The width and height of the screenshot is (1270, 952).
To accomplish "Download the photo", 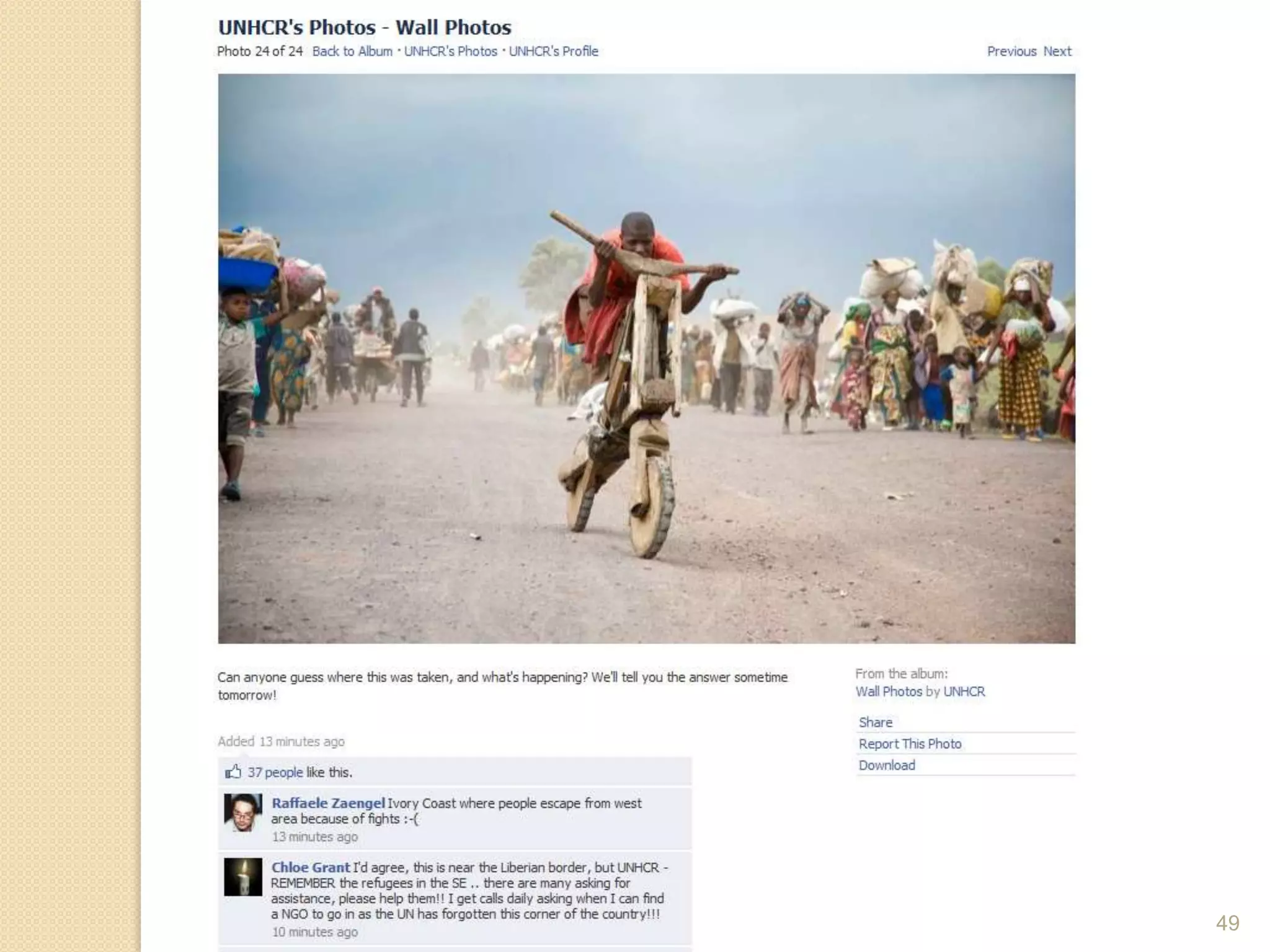I will [x=887, y=765].
